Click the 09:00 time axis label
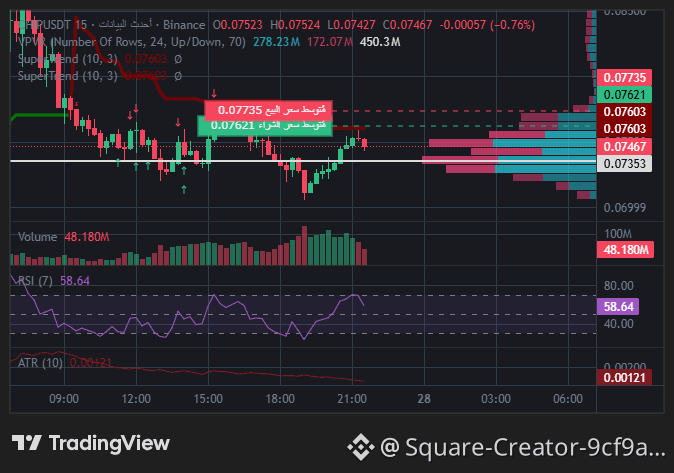 click(x=64, y=399)
